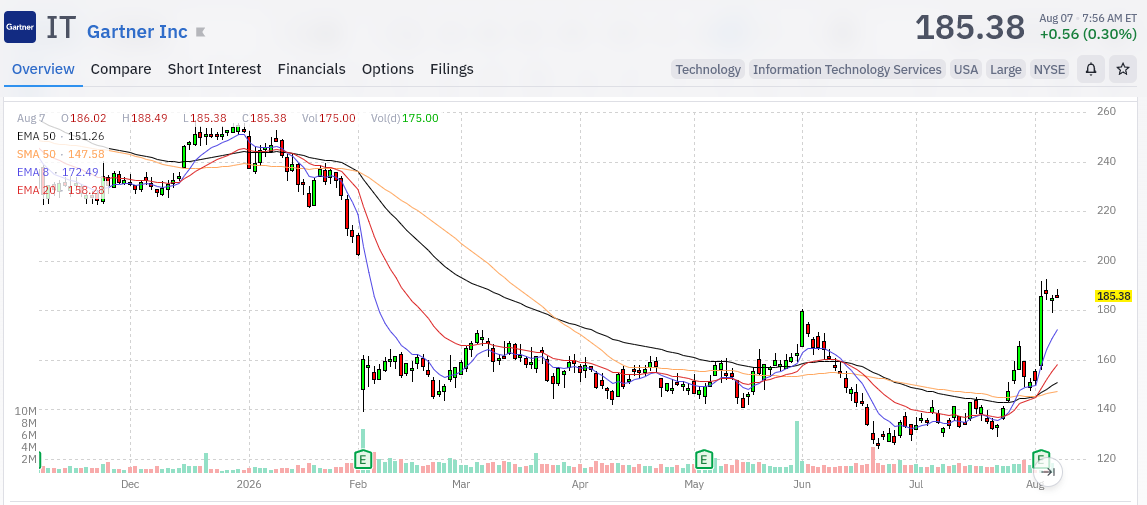Click the IT ticker symbol
Viewport: 1147px width, 505px height.
[x=61, y=28]
